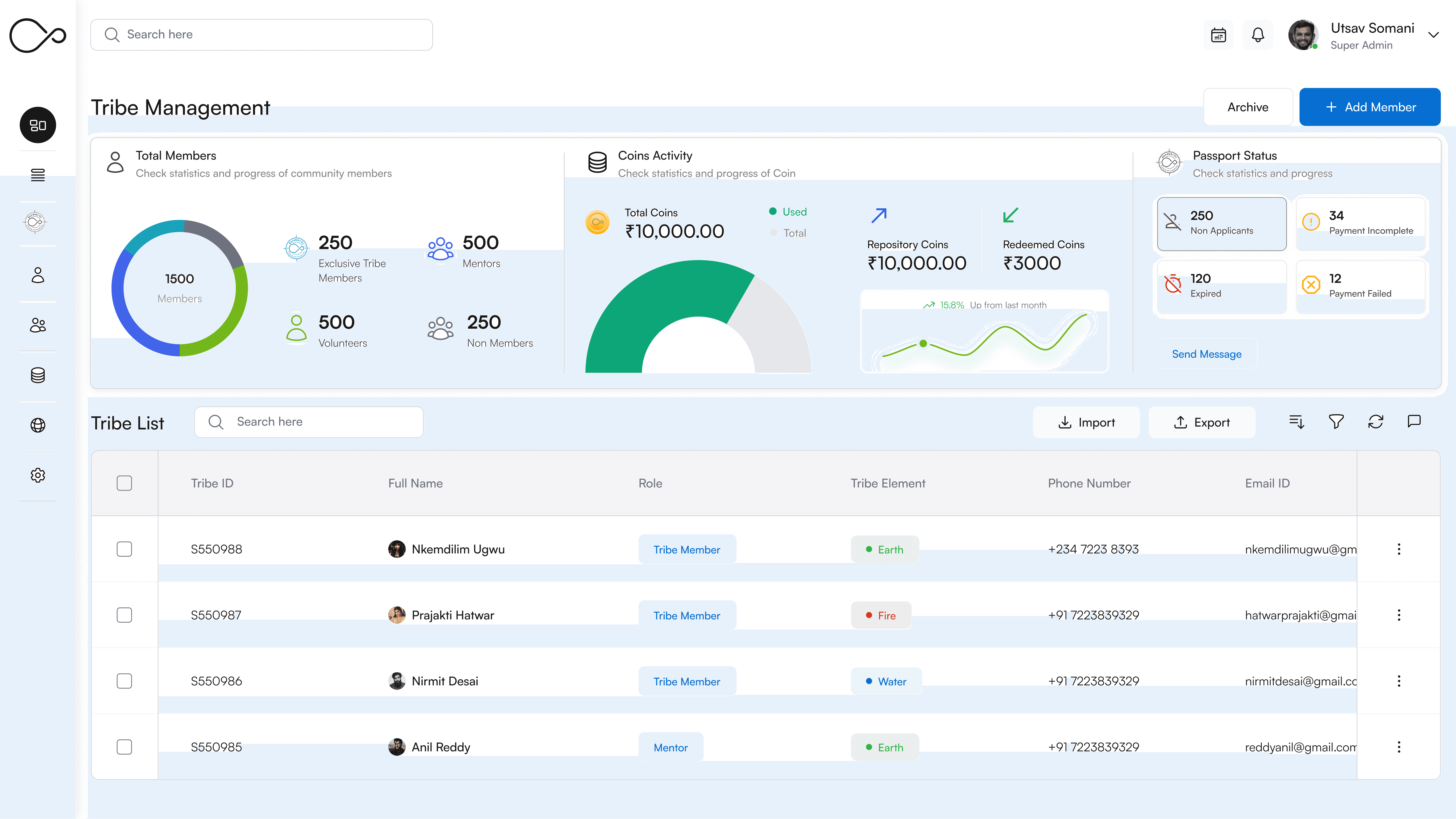Tick the select-all header checkbox
This screenshot has width=1456, height=819.
(x=124, y=483)
